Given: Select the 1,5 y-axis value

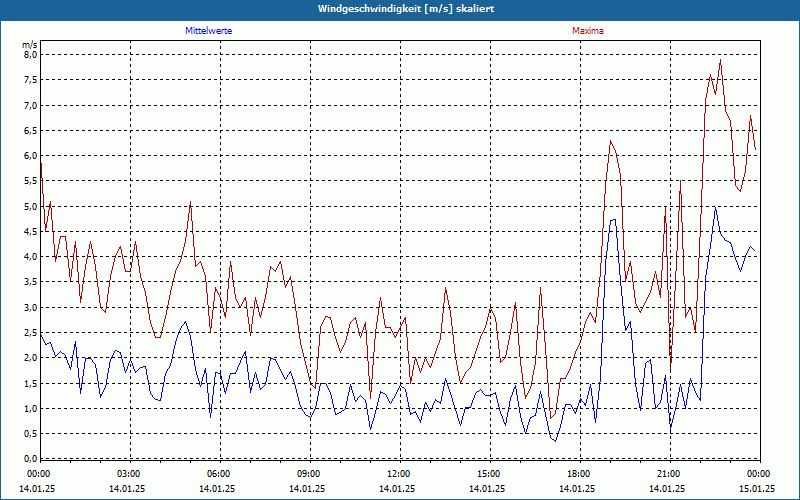Looking at the screenshot, I should (x=31, y=383).
